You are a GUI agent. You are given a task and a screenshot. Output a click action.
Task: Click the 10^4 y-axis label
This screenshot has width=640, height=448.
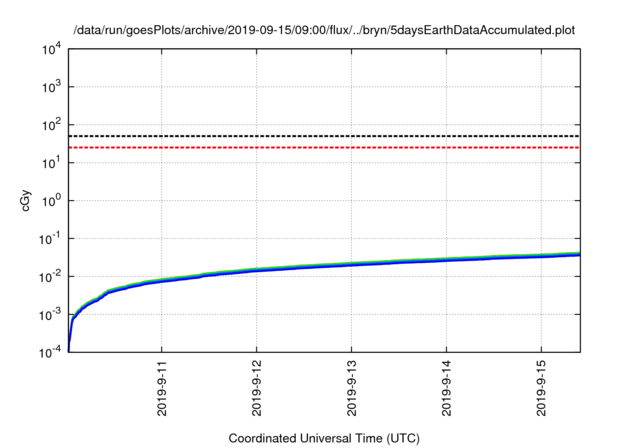pyautogui.click(x=51, y=50)
